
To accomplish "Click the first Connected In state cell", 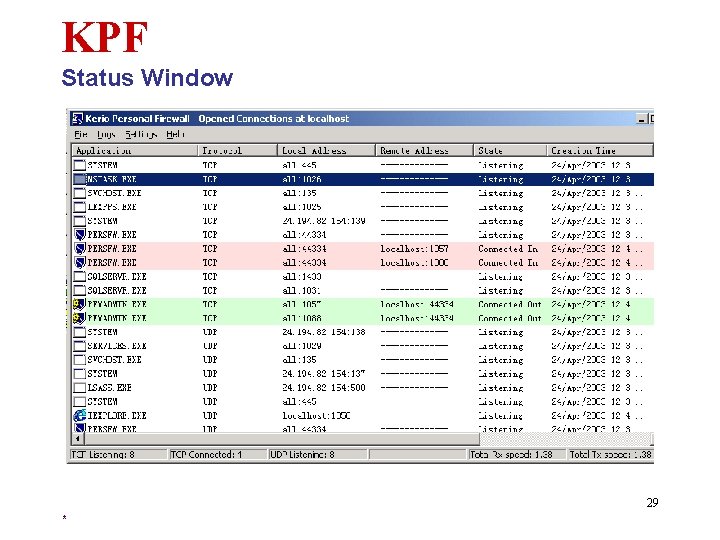I will click(x=508, y=249).
